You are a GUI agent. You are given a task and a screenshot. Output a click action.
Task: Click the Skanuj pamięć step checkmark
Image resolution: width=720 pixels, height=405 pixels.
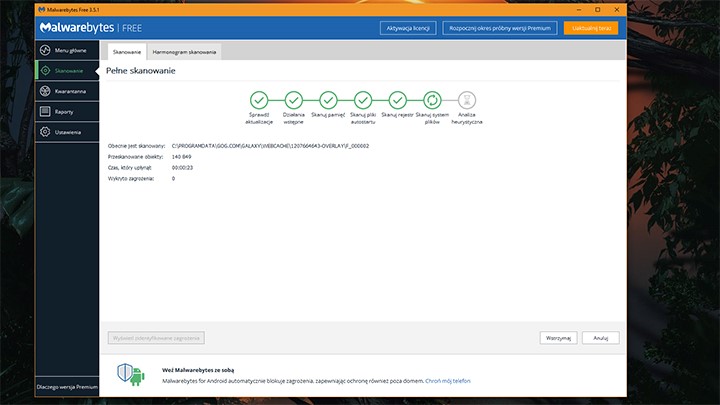(328, 99)
